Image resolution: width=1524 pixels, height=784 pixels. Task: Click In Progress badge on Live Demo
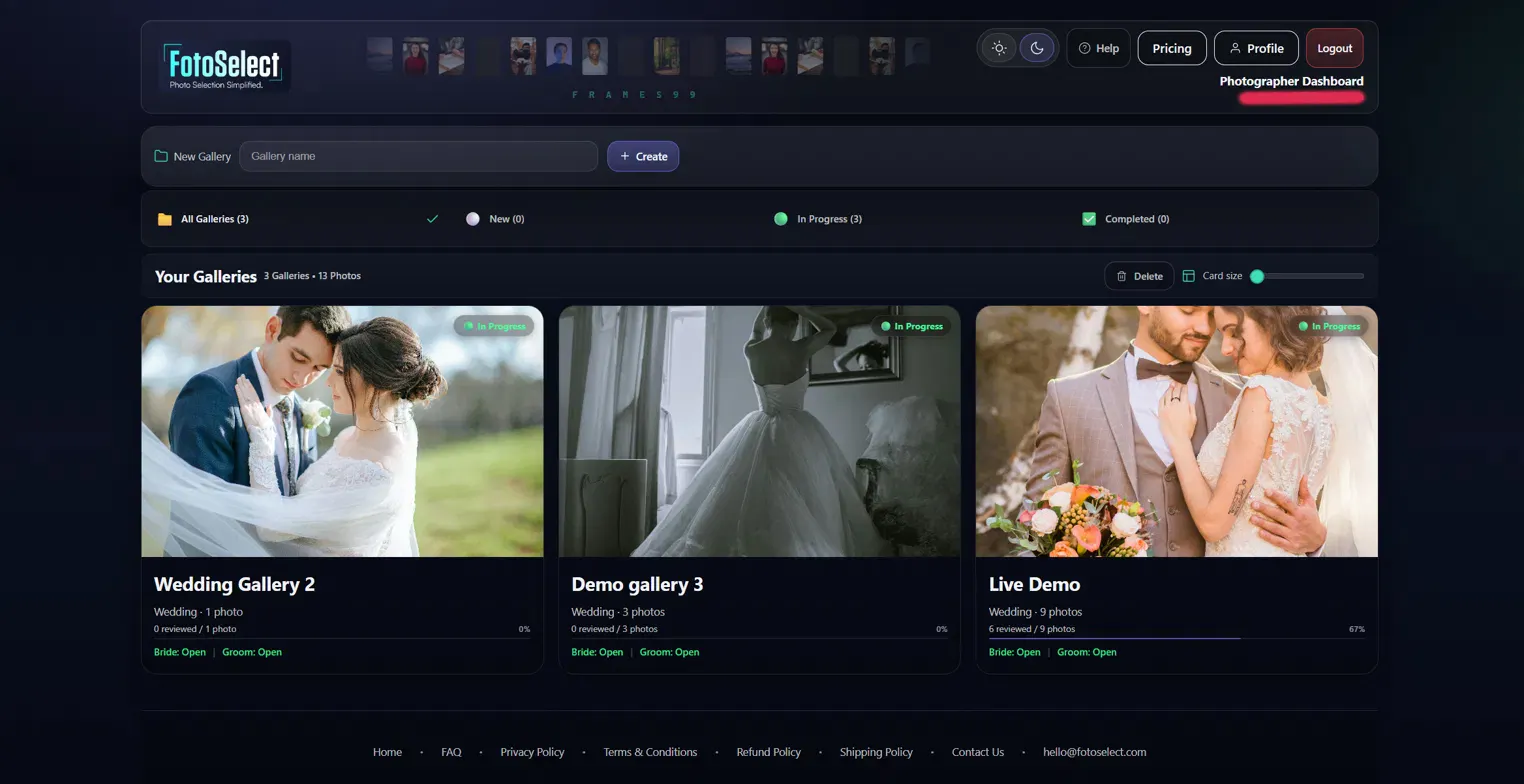point(1329,326)
